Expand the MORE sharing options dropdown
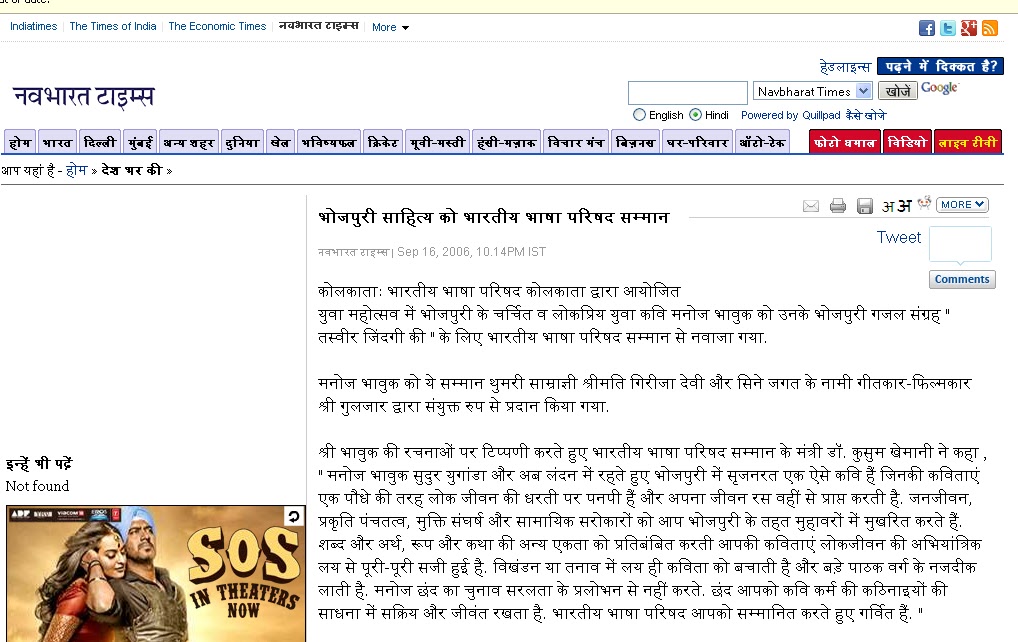Screen dimensions: 1018x642 pos(962,204)
